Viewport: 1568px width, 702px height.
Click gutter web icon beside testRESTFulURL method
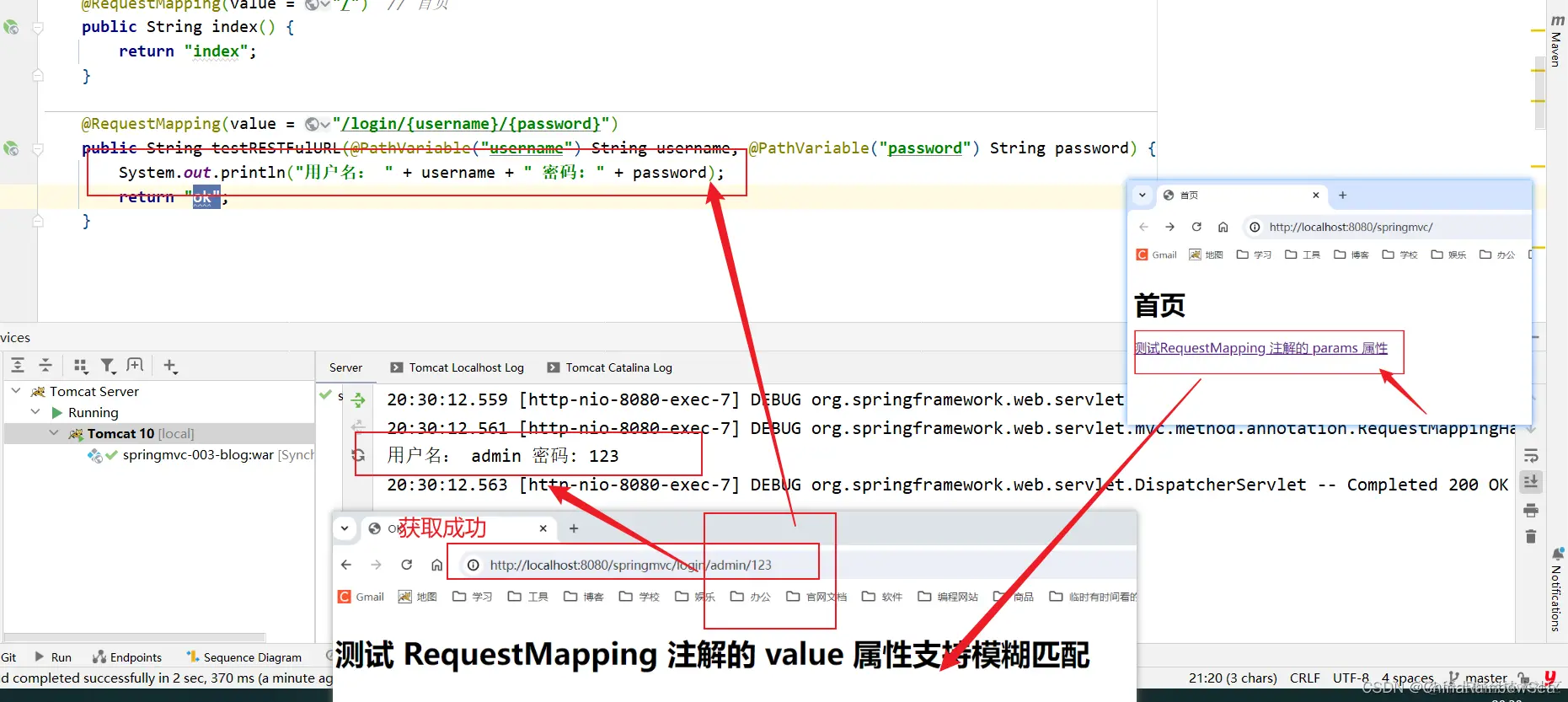coord(11,148)
